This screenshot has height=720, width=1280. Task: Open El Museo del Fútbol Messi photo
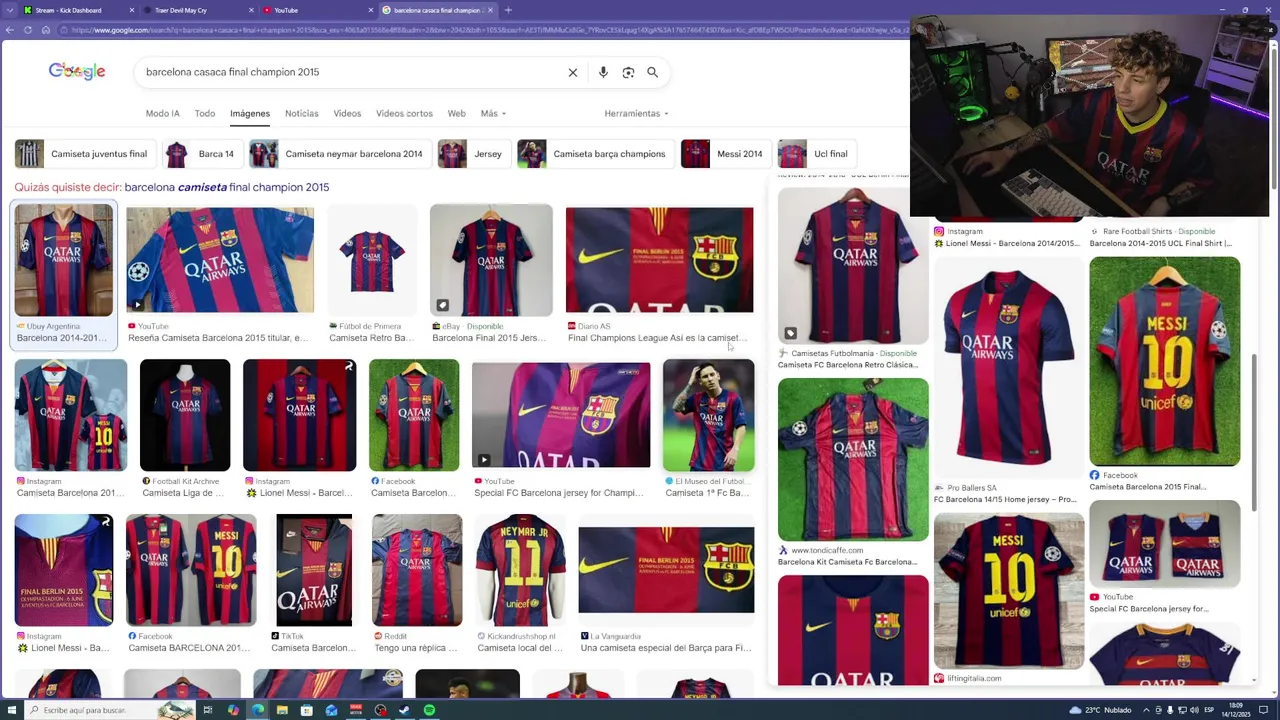(x=709, y=415)
